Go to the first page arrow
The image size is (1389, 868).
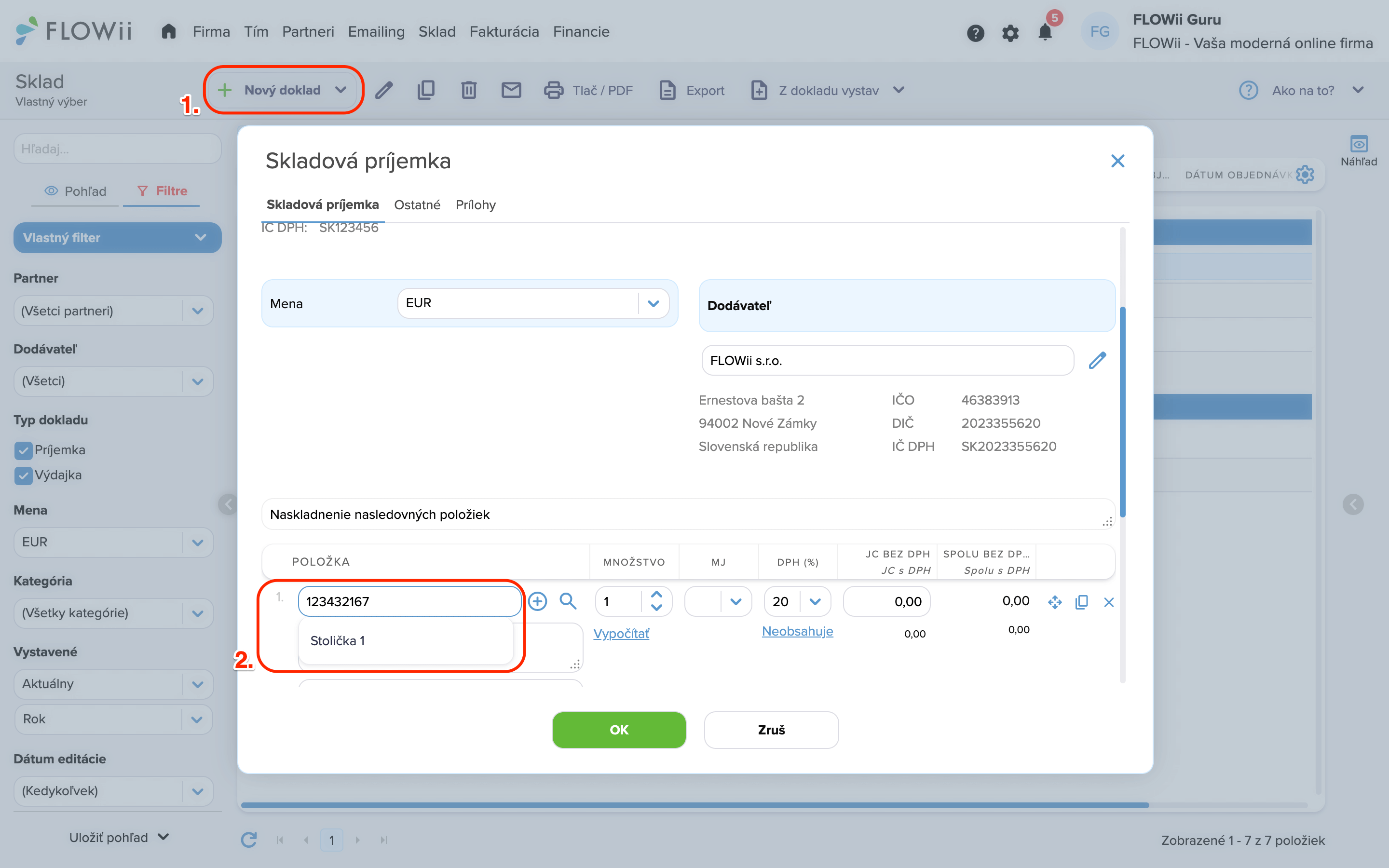280,840
